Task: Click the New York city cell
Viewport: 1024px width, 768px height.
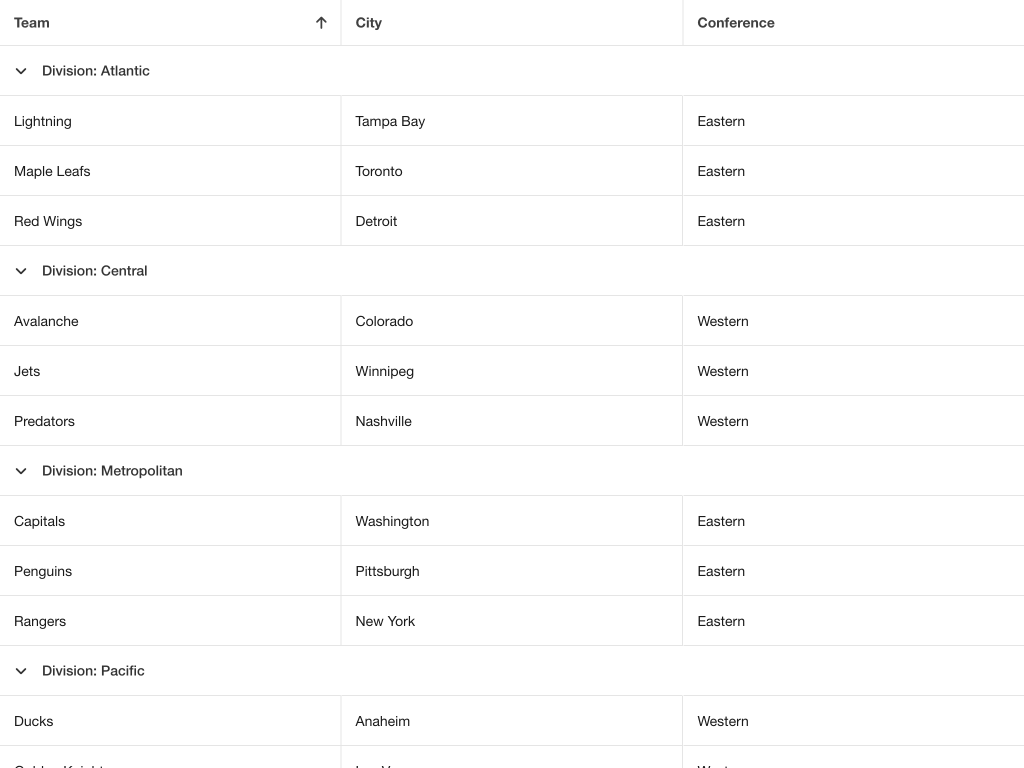Action: (x=385, y=621)
